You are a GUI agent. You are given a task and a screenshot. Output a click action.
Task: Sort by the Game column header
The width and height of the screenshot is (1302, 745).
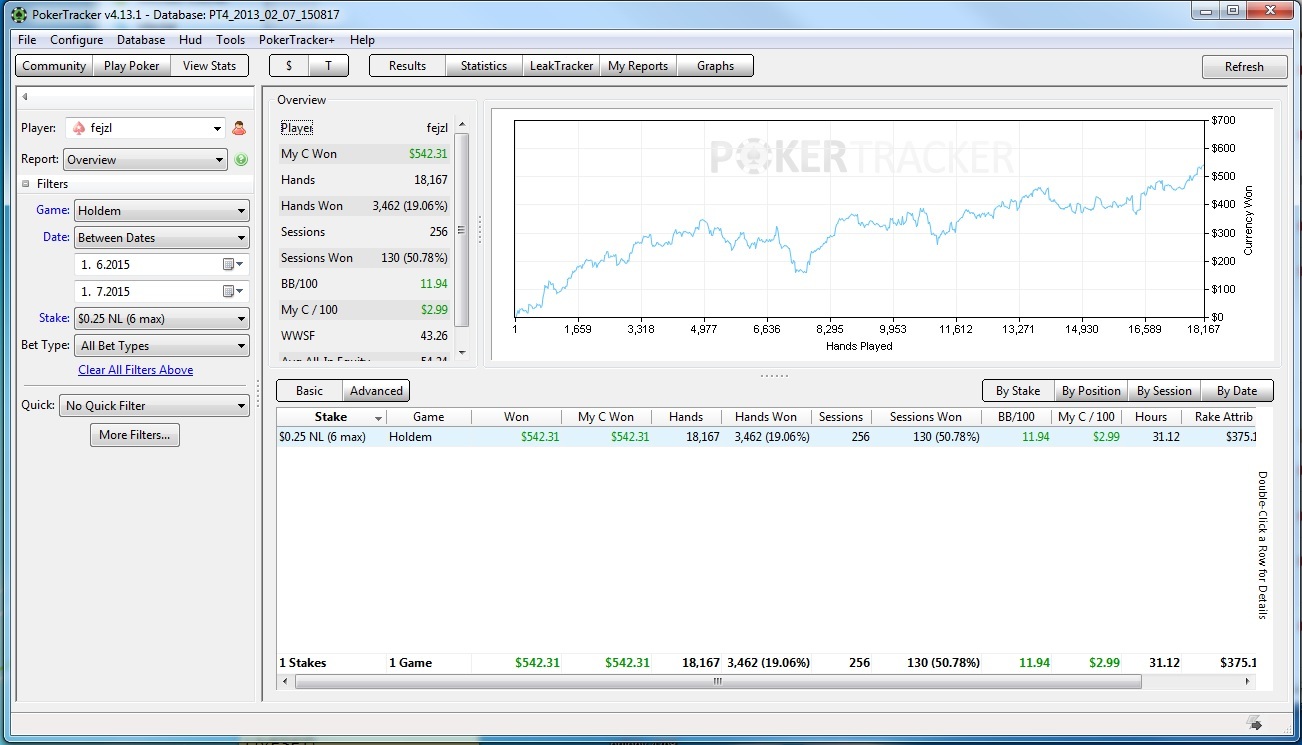click(429, 417)
